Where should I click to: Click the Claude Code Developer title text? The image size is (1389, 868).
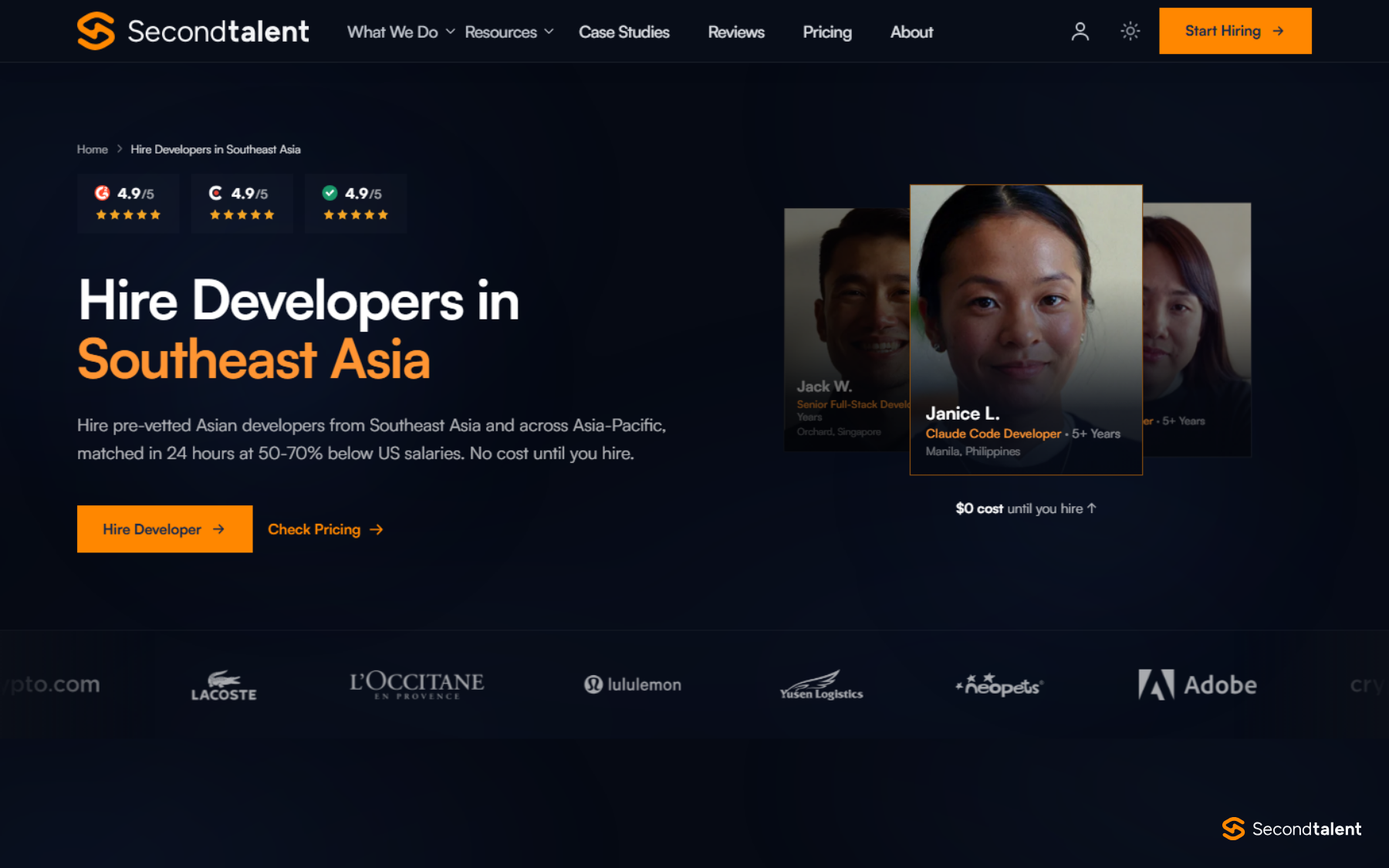(x=993, y=434)
